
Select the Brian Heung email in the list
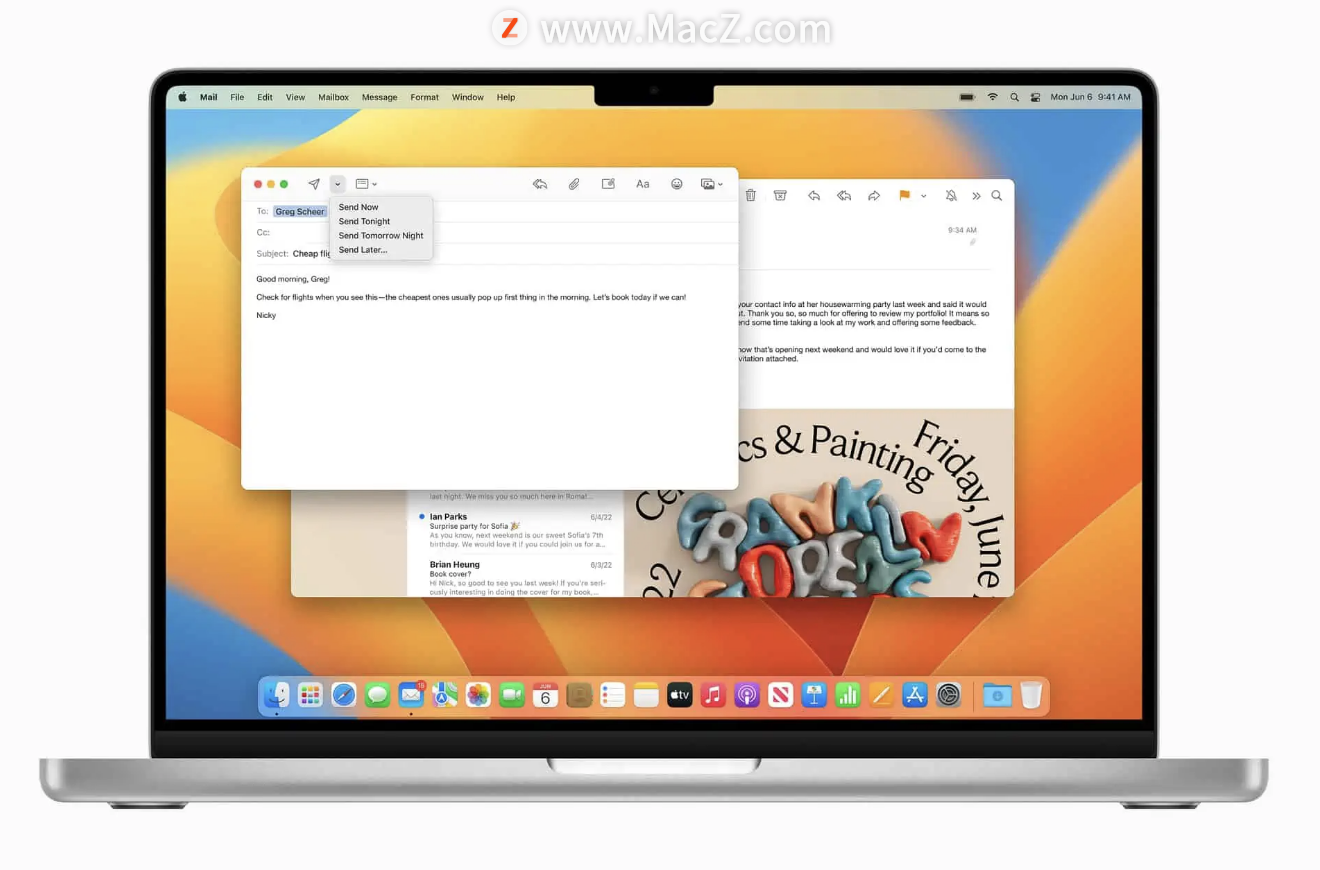(516, 578)
